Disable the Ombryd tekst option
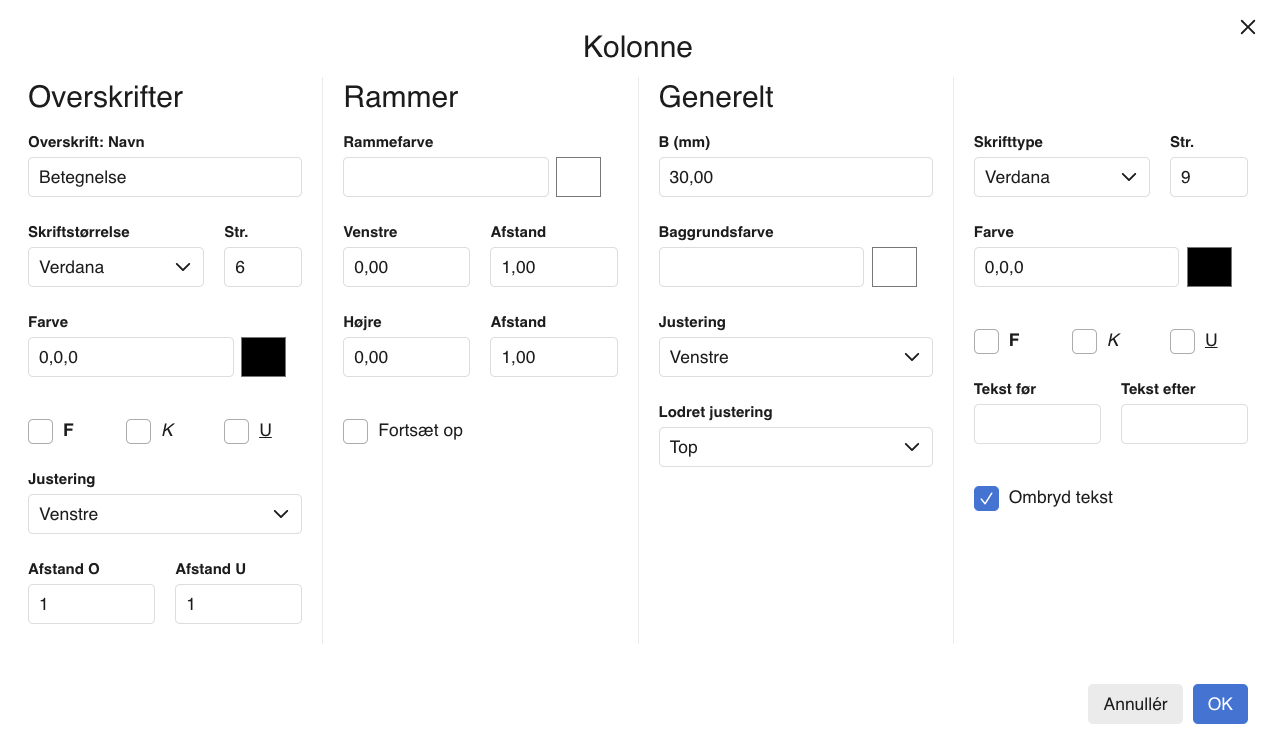1273x750 pixels. click(986, 498)
